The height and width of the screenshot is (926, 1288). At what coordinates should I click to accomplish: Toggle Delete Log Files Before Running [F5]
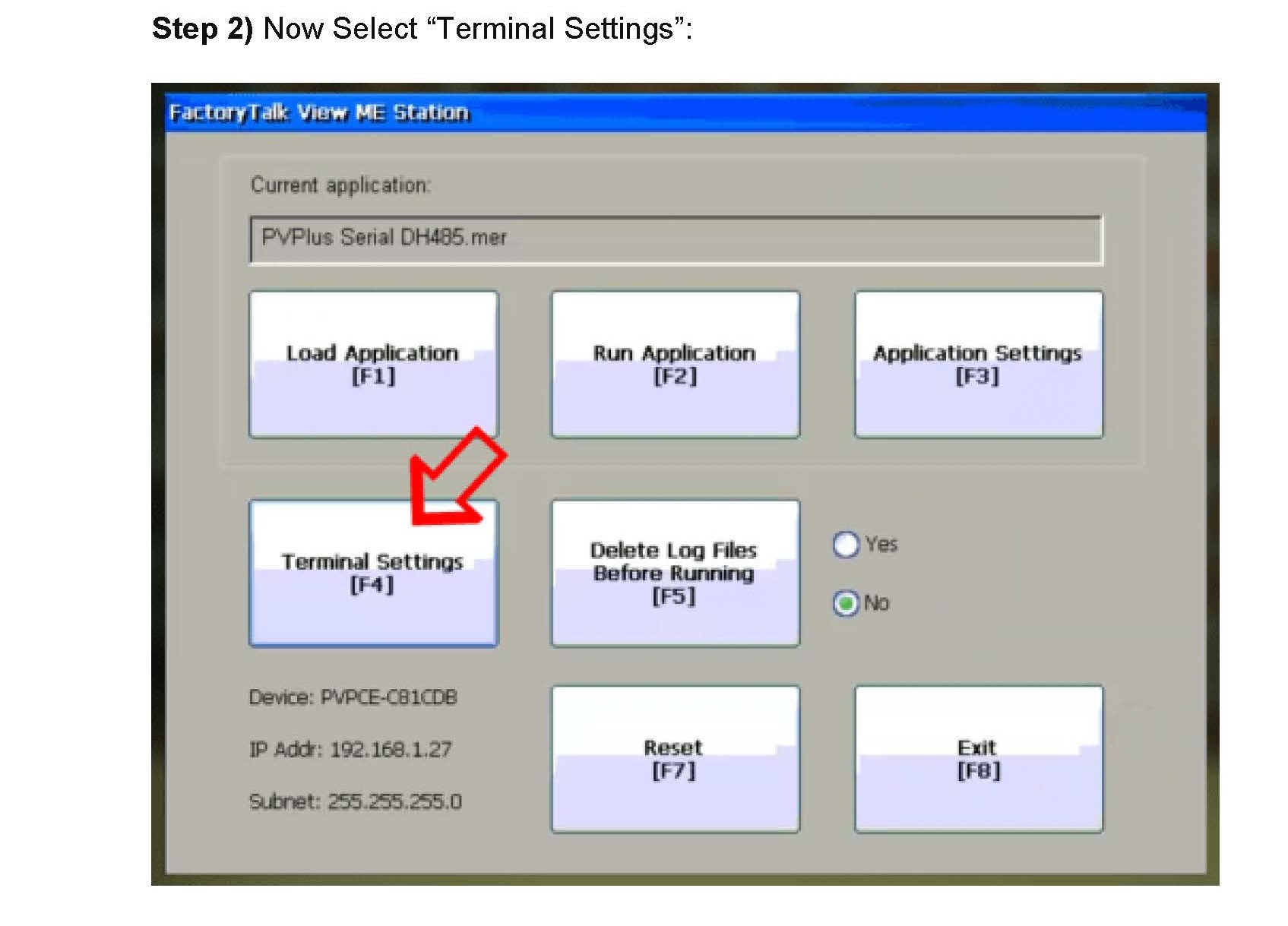tap(675, 574)
